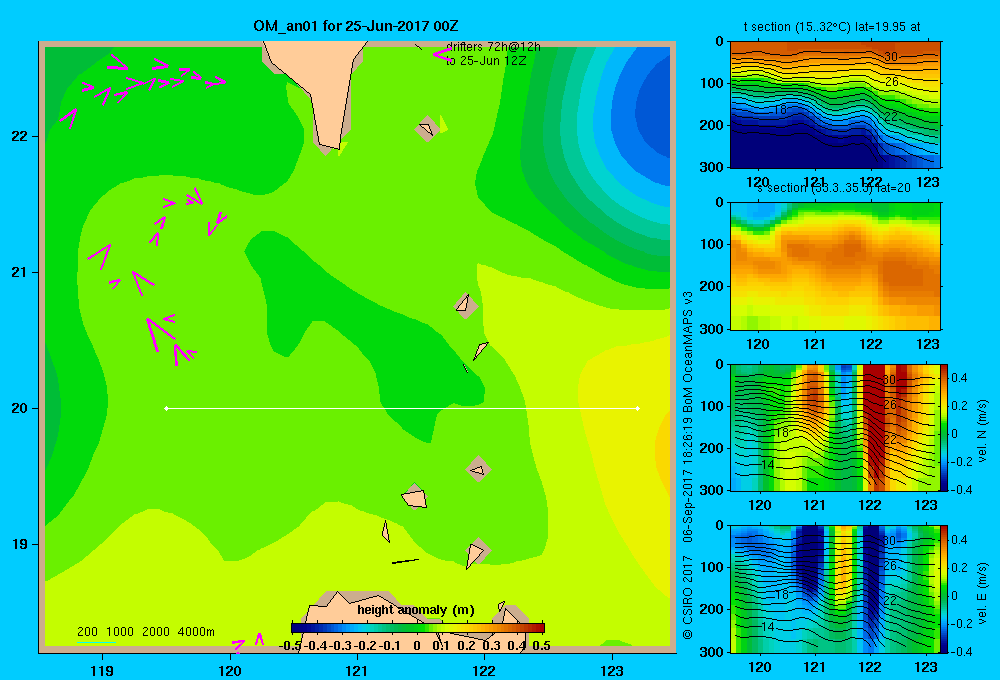Click longitude label '123' on the main map axis
1000x680 pixels.
click(612, 670)
